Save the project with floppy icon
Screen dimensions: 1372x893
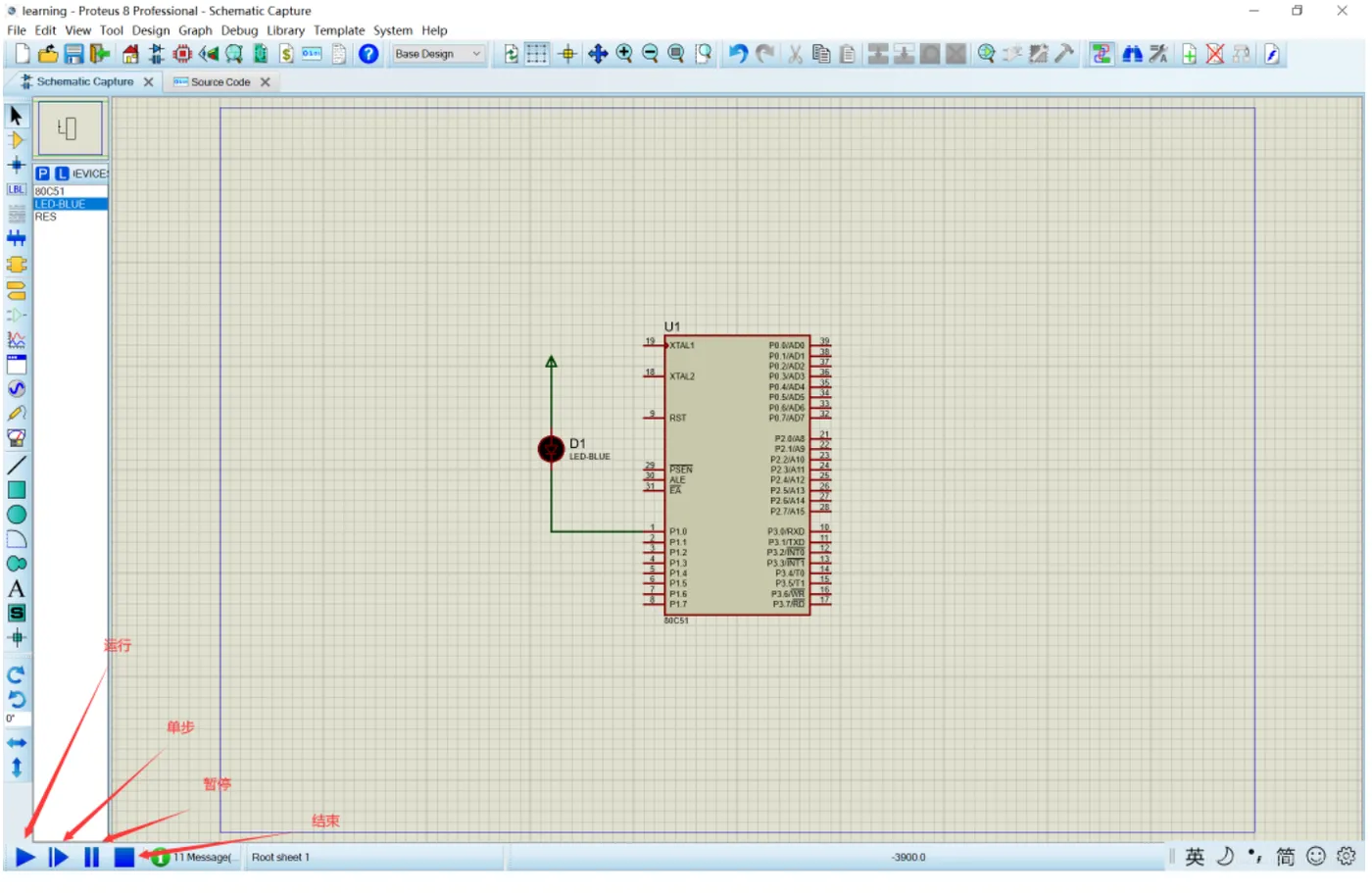tap(73, 54)
